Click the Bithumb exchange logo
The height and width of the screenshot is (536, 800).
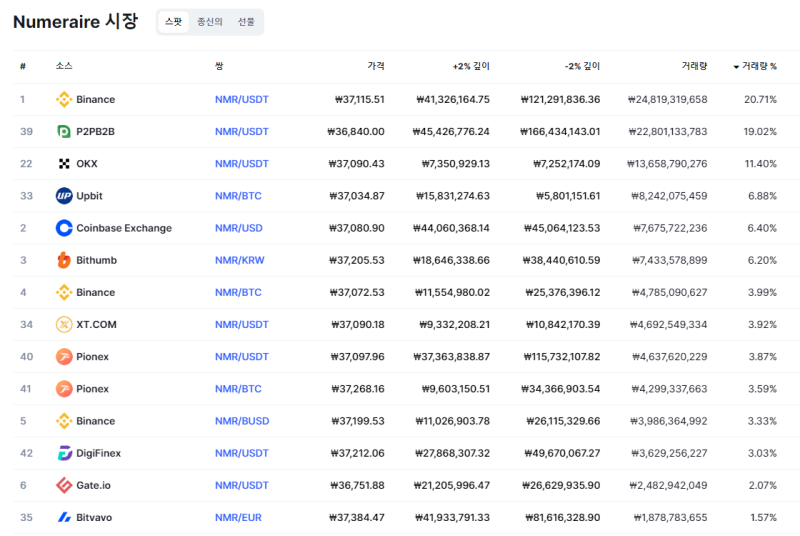pos(64,260)
